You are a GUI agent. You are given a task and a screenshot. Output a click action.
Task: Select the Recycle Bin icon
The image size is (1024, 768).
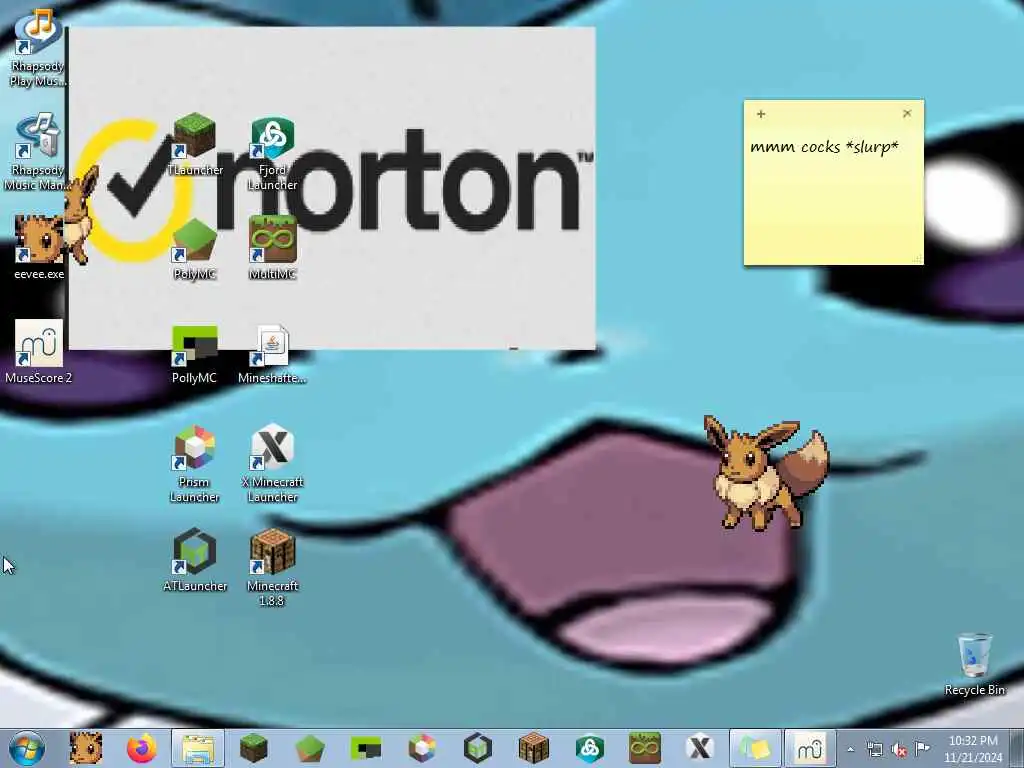(x=974, y=664)
